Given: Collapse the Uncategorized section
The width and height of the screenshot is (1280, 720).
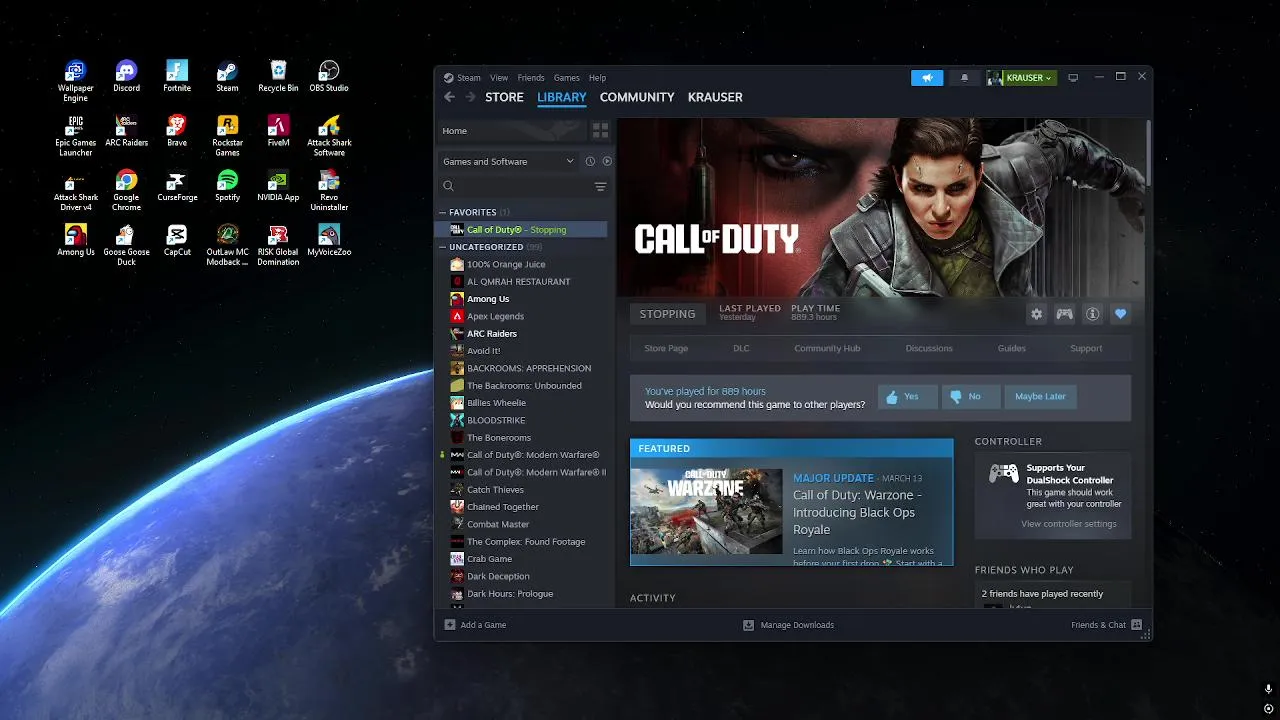Looking at the screenshot, I should pos(443,247).
